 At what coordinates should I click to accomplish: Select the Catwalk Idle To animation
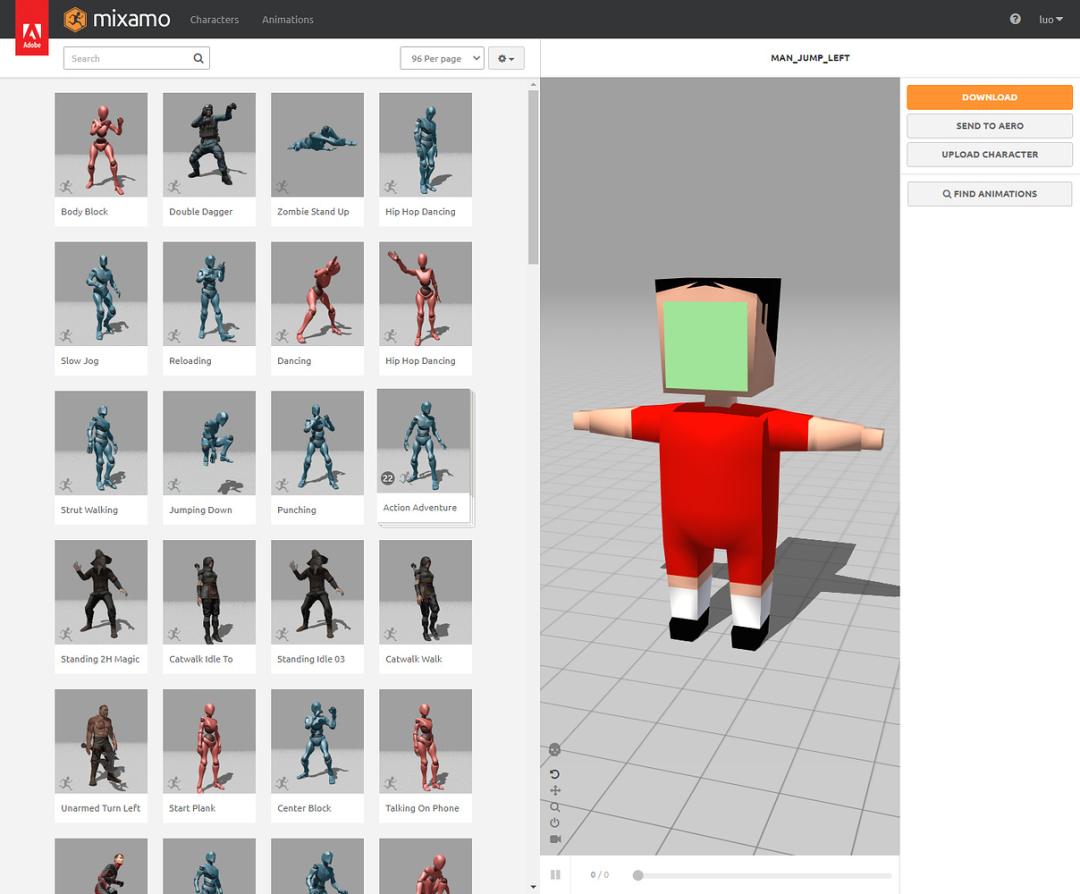coord(209,606)
